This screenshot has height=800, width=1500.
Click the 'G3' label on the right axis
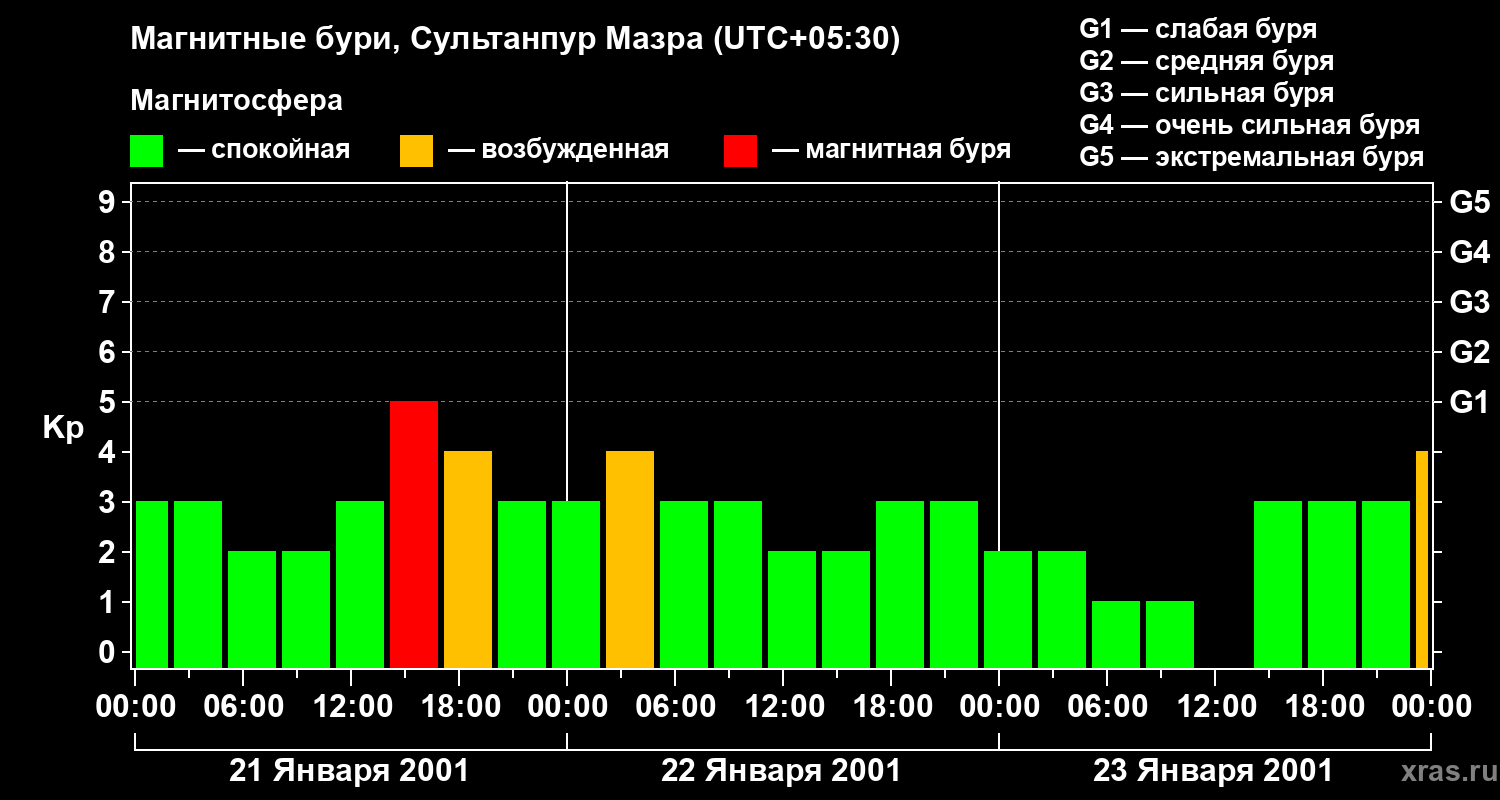1469,302
